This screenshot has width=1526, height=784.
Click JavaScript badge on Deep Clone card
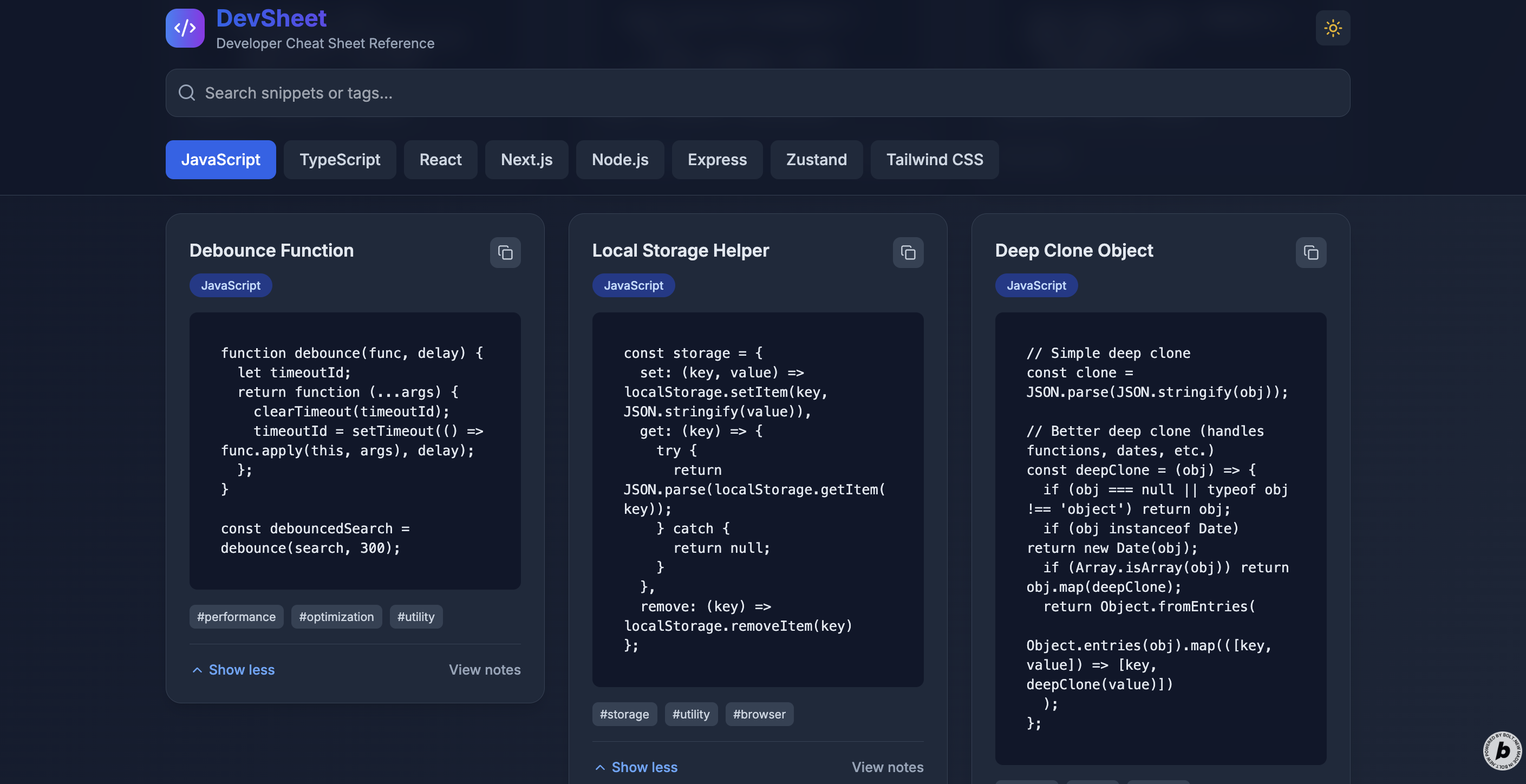(1035, 285)
